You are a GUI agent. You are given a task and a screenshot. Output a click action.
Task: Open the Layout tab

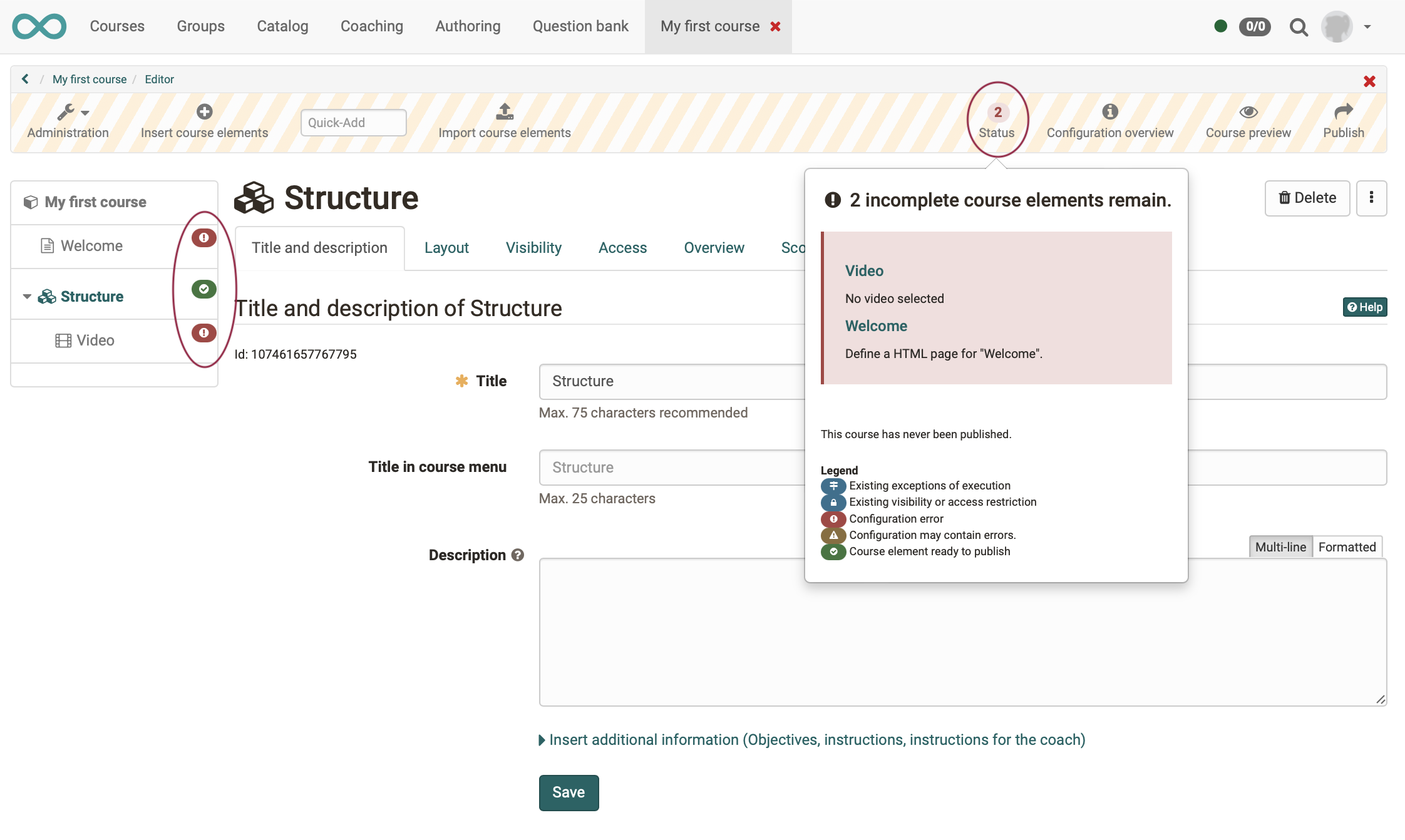tap(446, 248)
